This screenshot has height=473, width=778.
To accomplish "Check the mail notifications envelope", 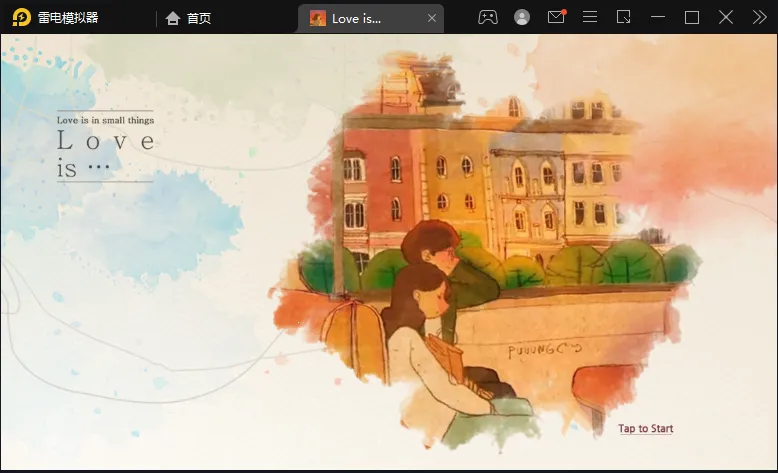I will tap(556, 17).
